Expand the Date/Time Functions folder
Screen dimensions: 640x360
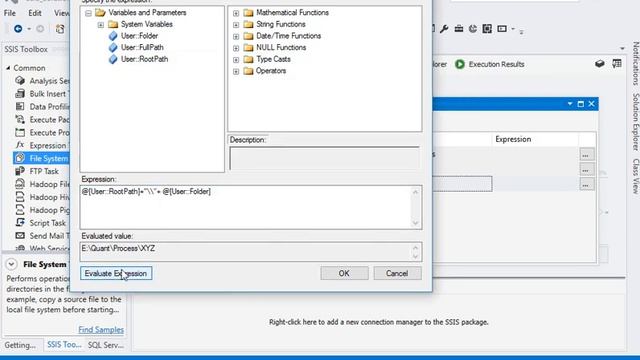[x=236, y=37]
